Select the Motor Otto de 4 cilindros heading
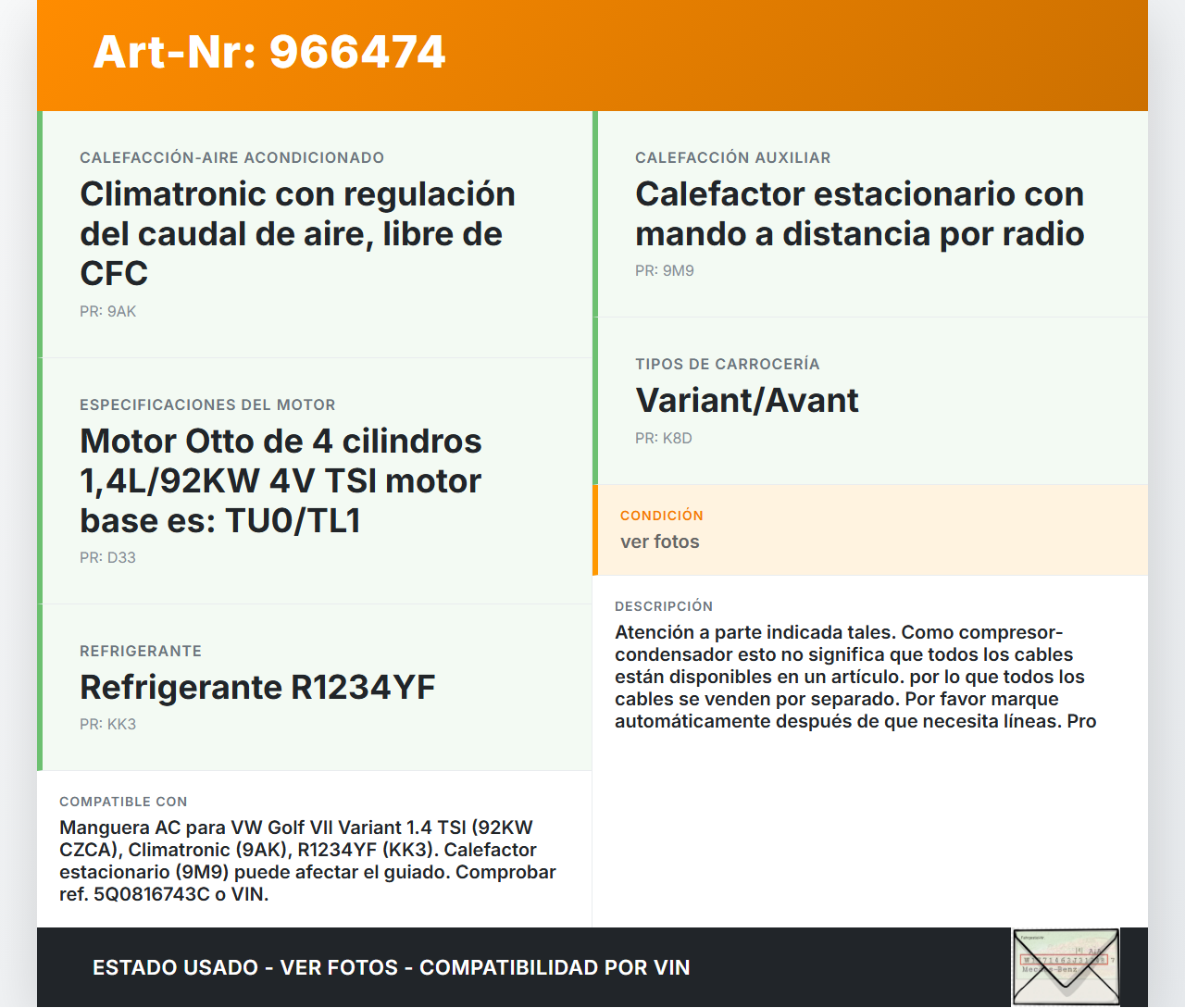 [x=281, y=480]
